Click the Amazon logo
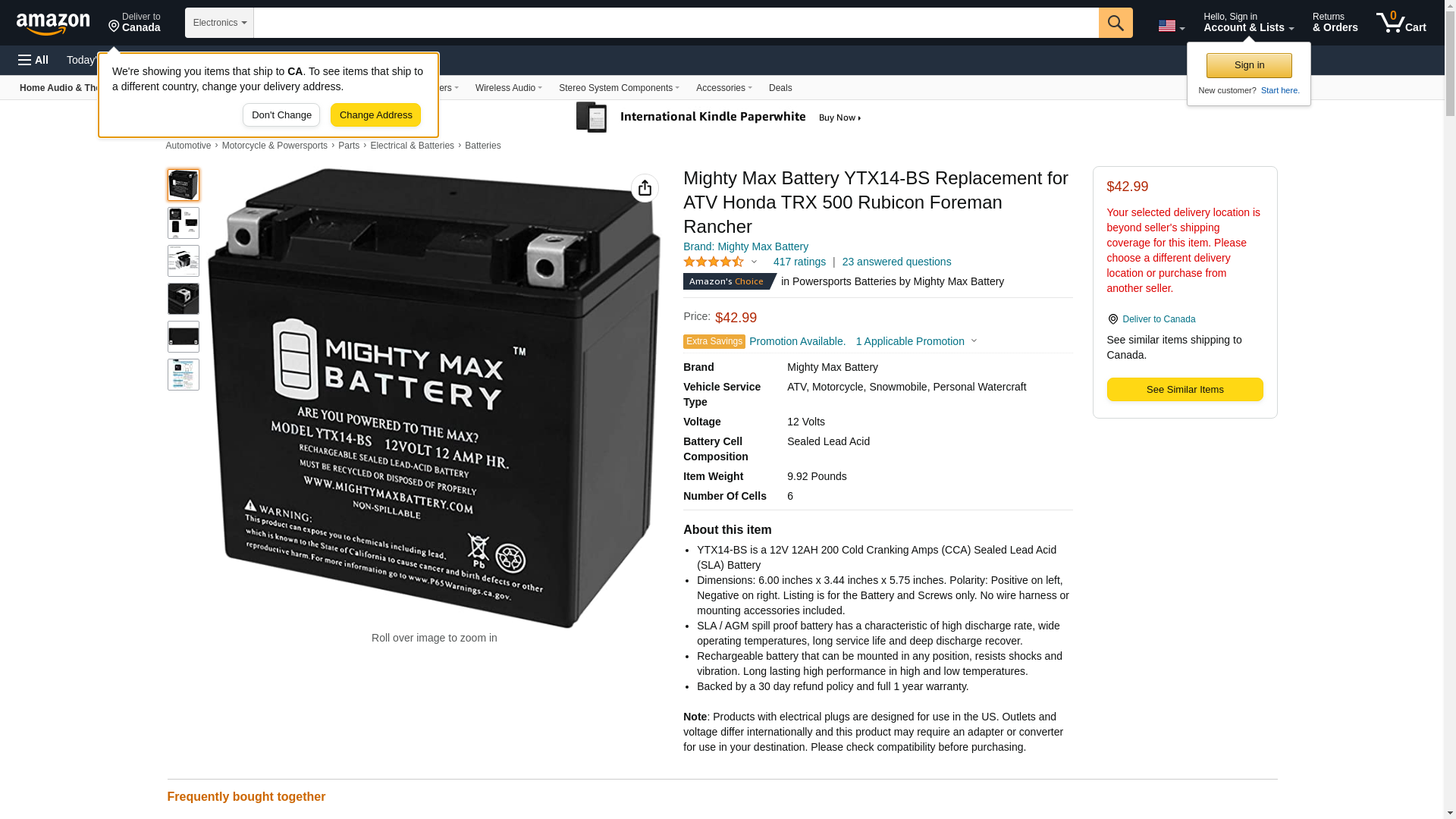The width and height of the screenshot is (1456, 819). (x=53, y=24)
